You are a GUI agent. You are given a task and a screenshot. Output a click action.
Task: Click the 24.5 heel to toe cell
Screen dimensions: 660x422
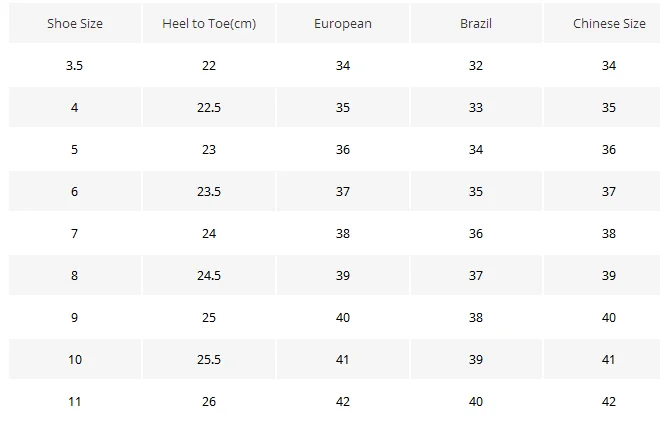pyautogui.click(x=209, y=275)
